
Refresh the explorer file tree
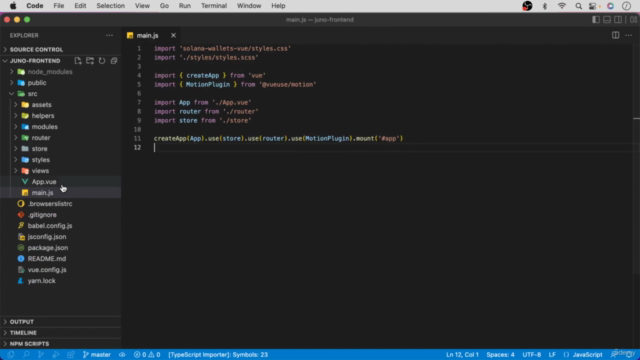(102, 61)
